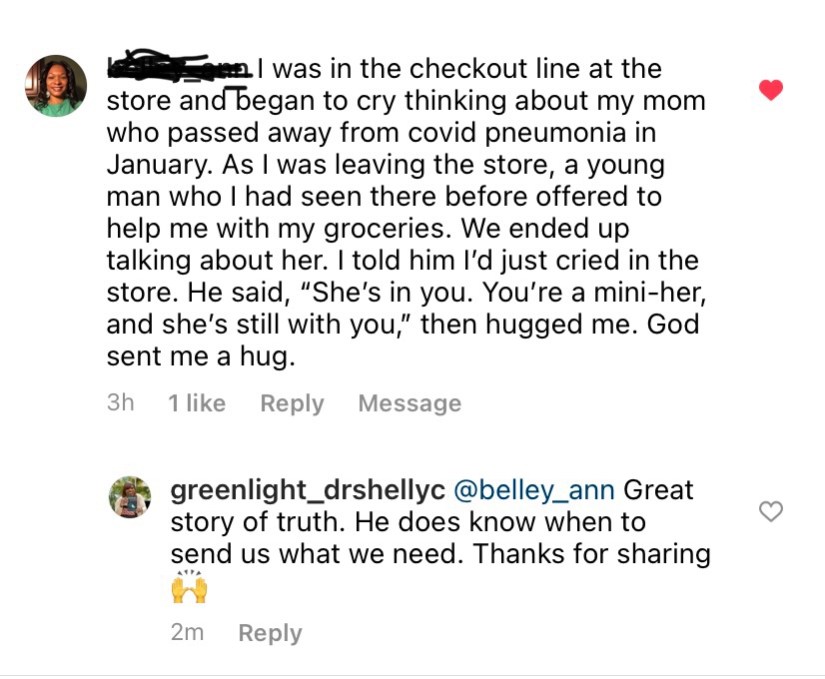Click the 2m timestamp
The height and width of the screenshot is (679, 825).
coord(187,633)
